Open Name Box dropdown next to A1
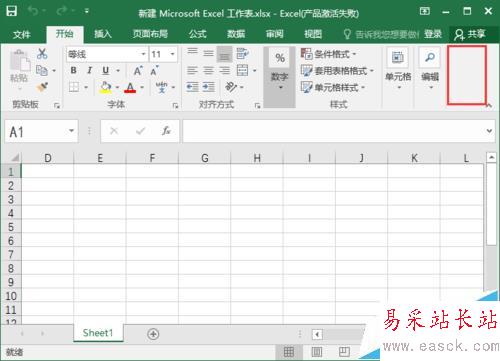Viewport: 500px width, 361px height. tap(71, 131)
